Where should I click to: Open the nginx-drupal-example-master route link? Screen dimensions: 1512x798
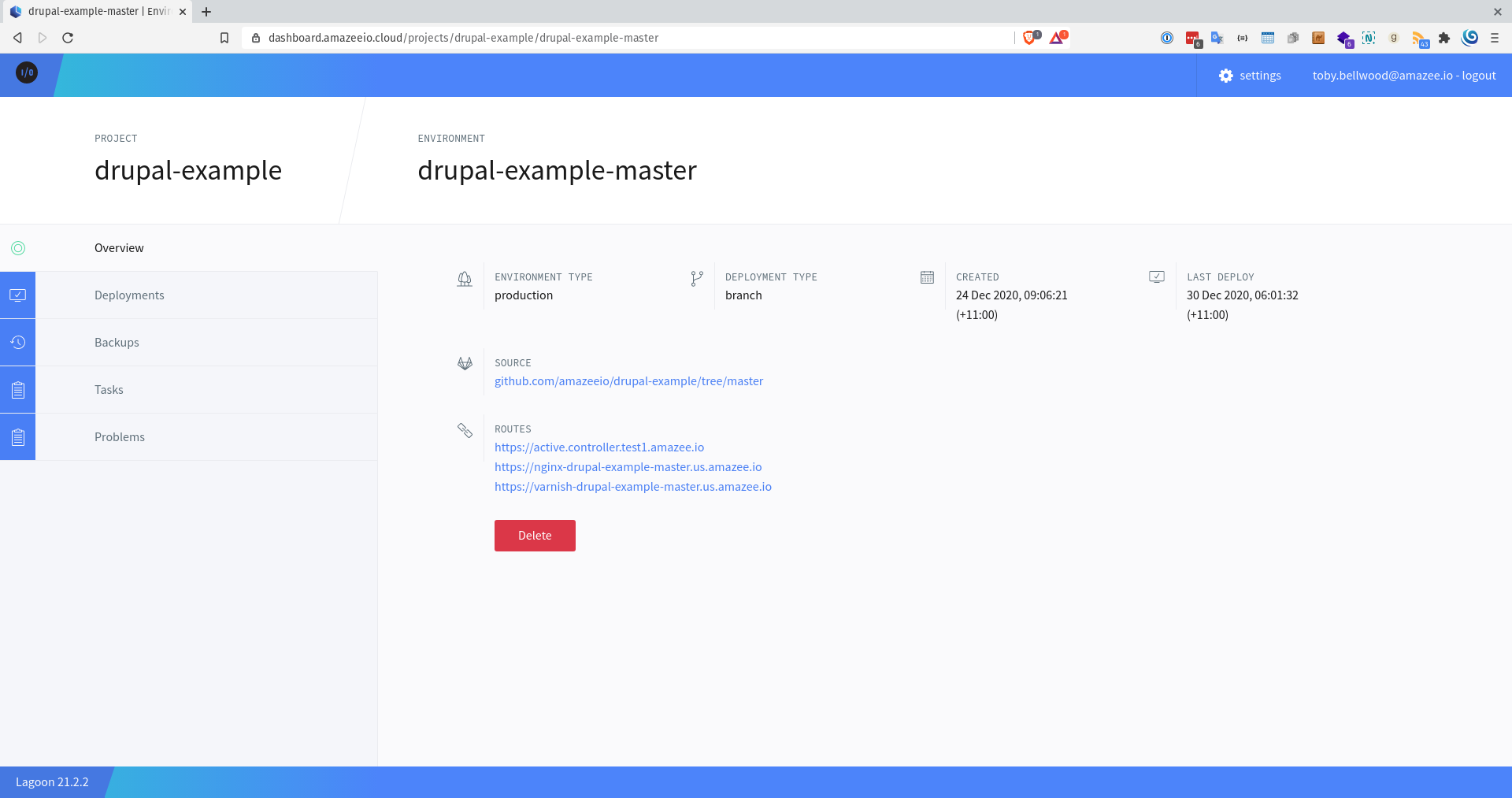[628, 467]
